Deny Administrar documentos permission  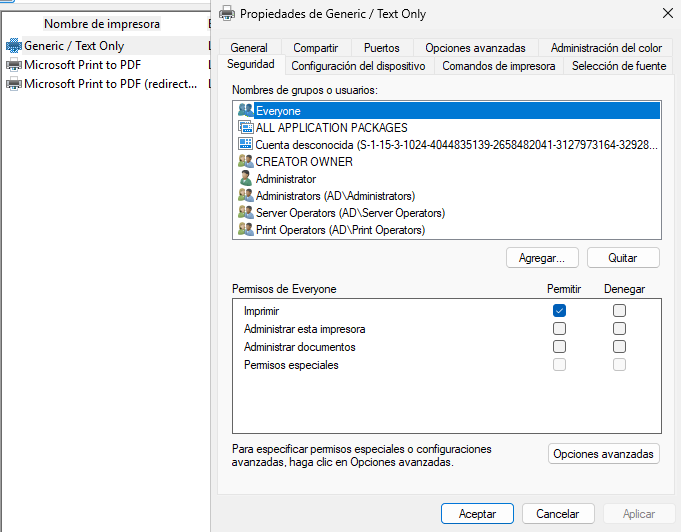[620, 347]
